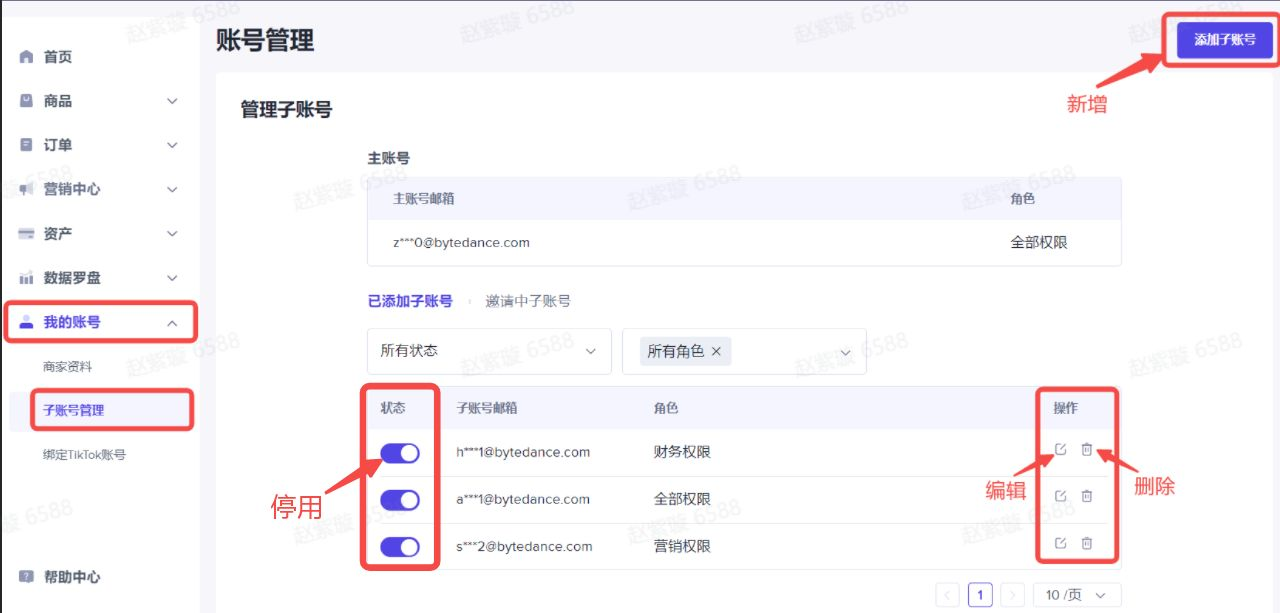Turn off the s***2@bytedance.com account switch
Viewport: 1280px width, 613px height.
(400, 547)
